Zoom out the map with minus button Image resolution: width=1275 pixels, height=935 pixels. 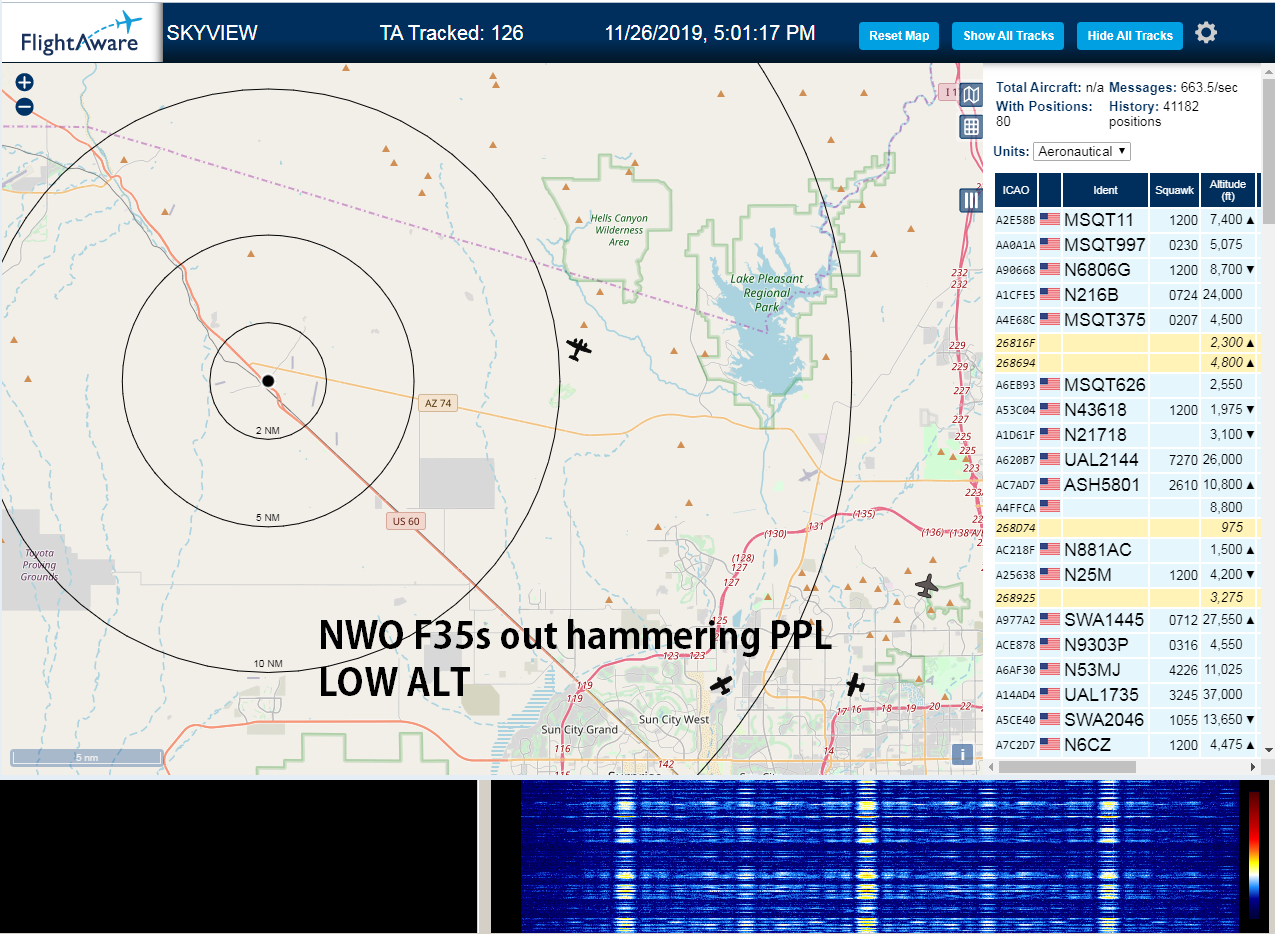pyautogui.click(x=25, y=106)
